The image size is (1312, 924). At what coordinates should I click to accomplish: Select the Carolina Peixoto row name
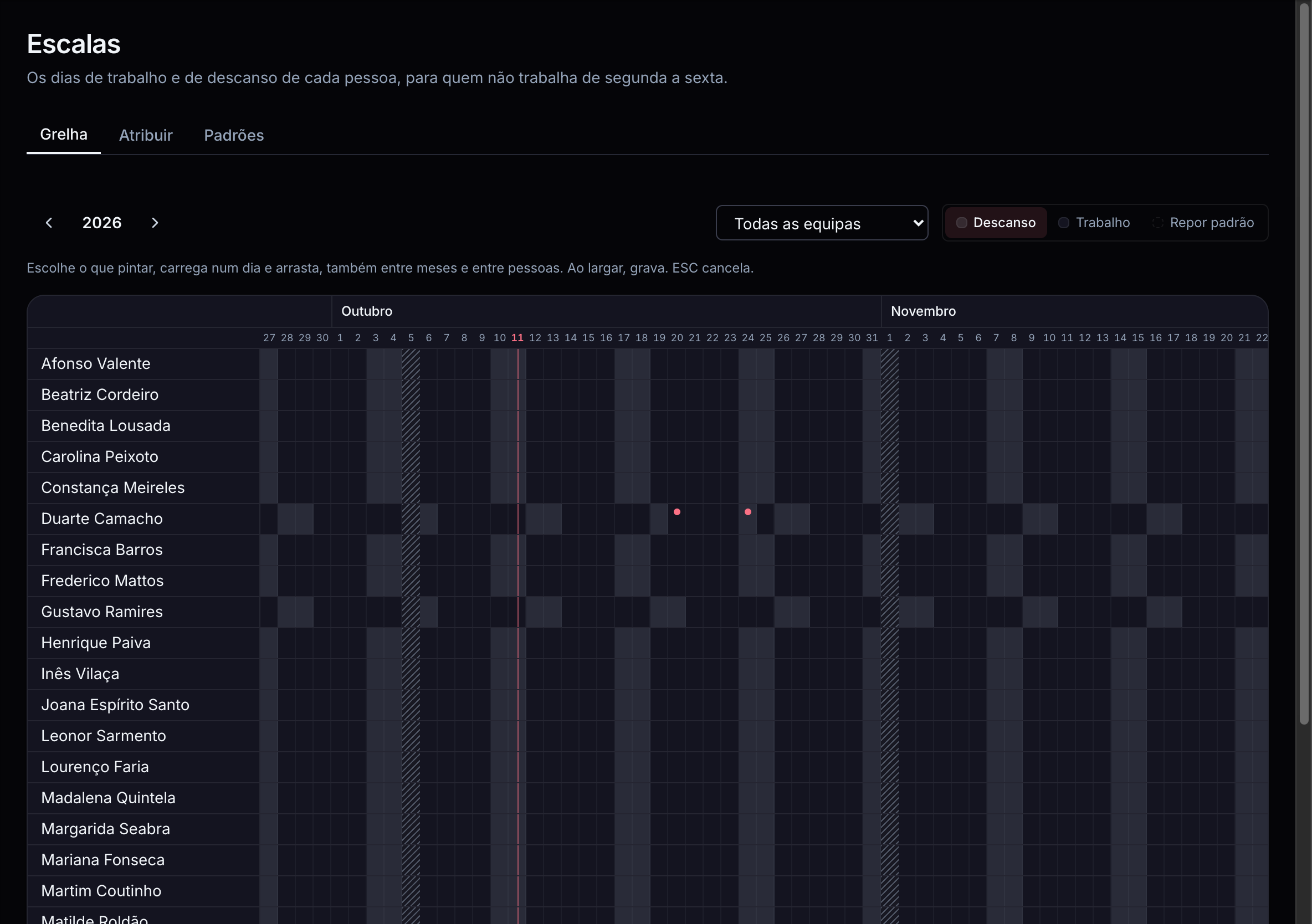[99, 457]
